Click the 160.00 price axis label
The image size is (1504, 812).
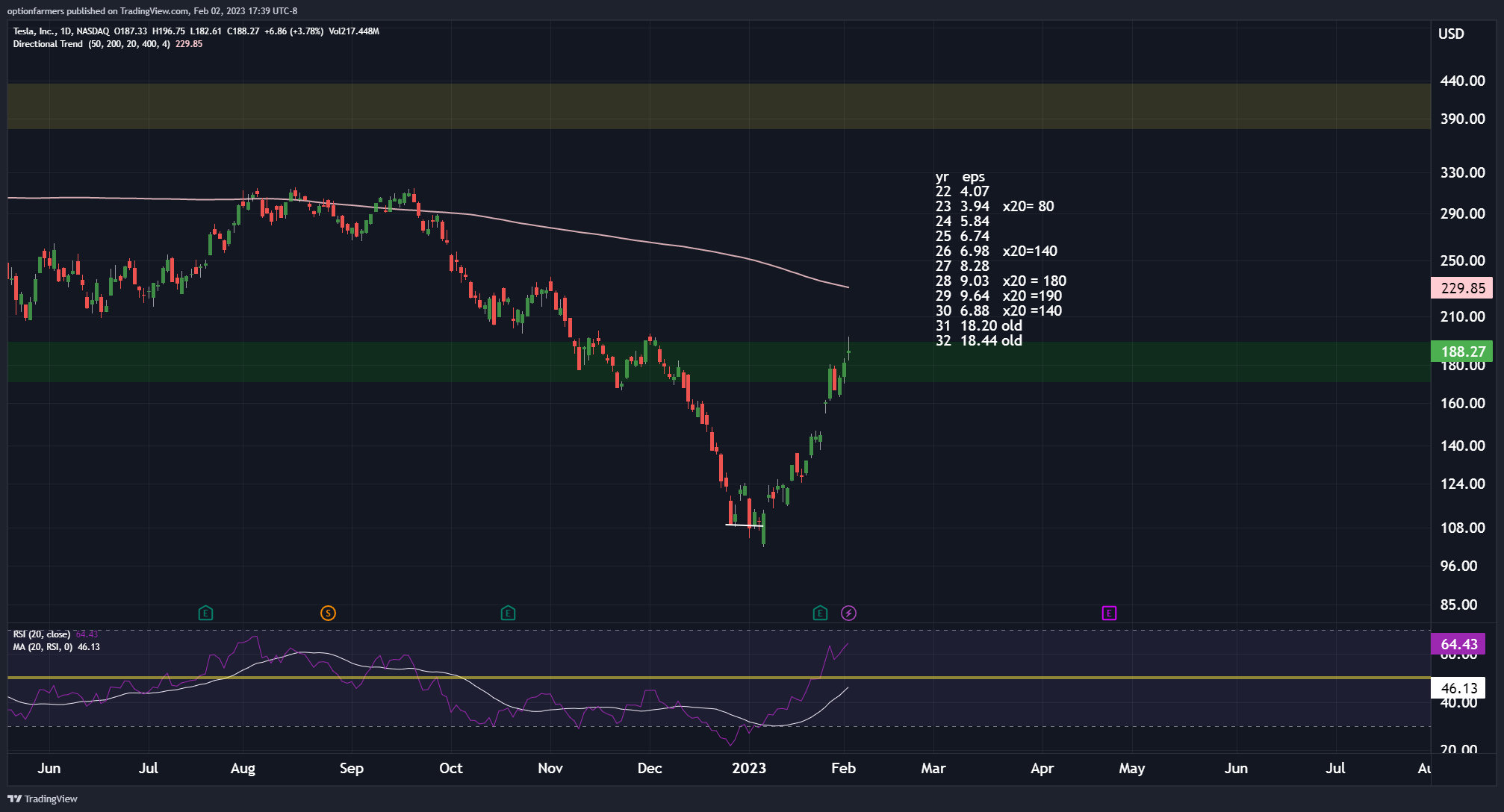(x=1462, y=403)
